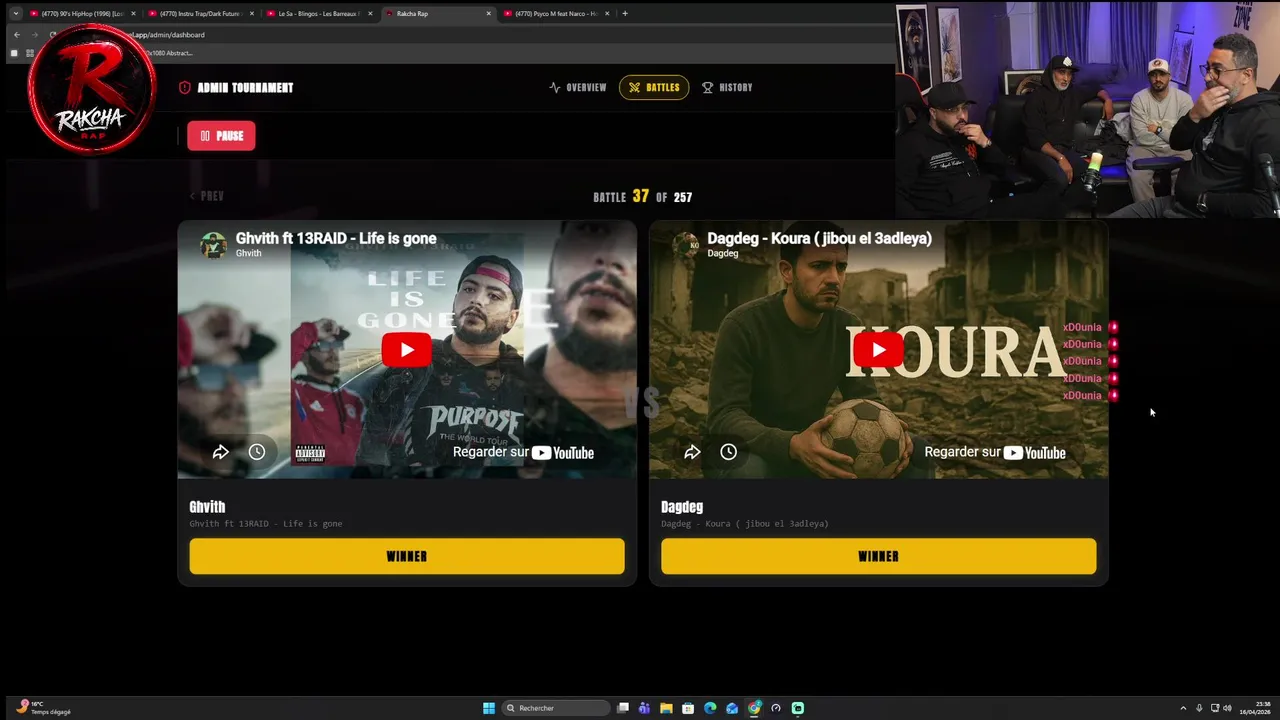The width and height of the screenshot is (1280, 720).
Task: Click the watch later clock on Ghvith video
Action: click(x=257, y=452)
